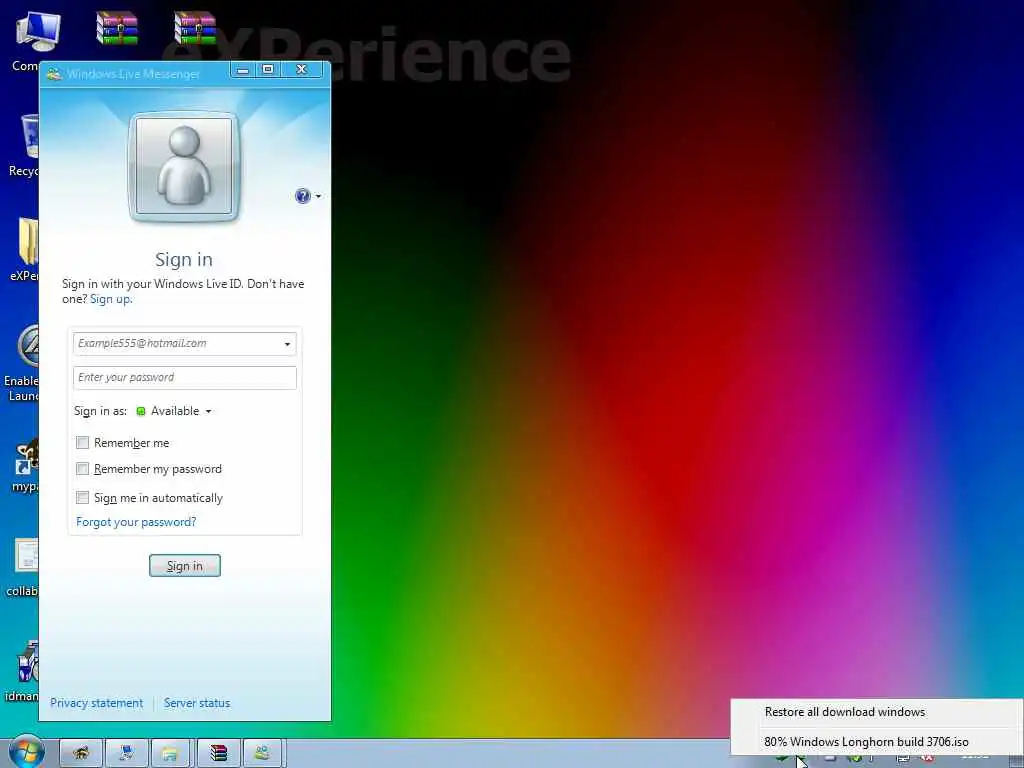
Task: Open the Forgot your password link
Action: coord(136,522)
